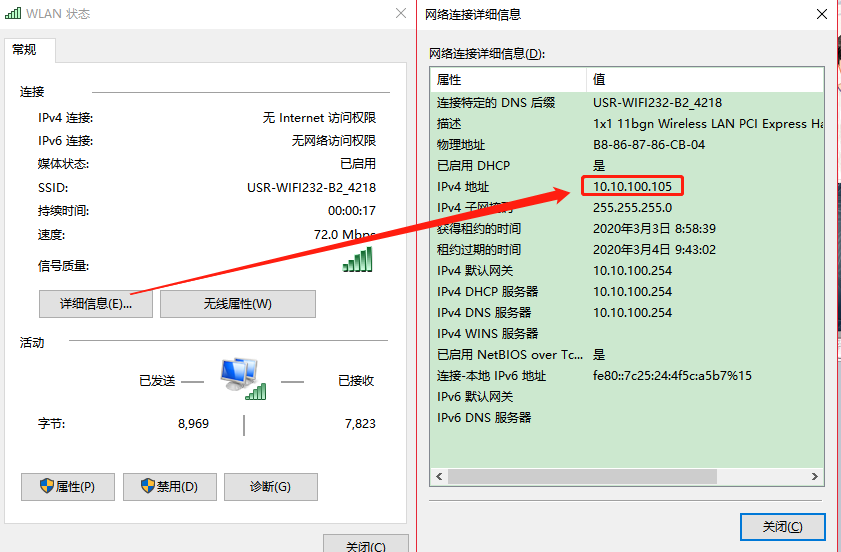Close details dialog with 关闭(C) button
This screenshot has height=552, width=841.
(783, 527)
